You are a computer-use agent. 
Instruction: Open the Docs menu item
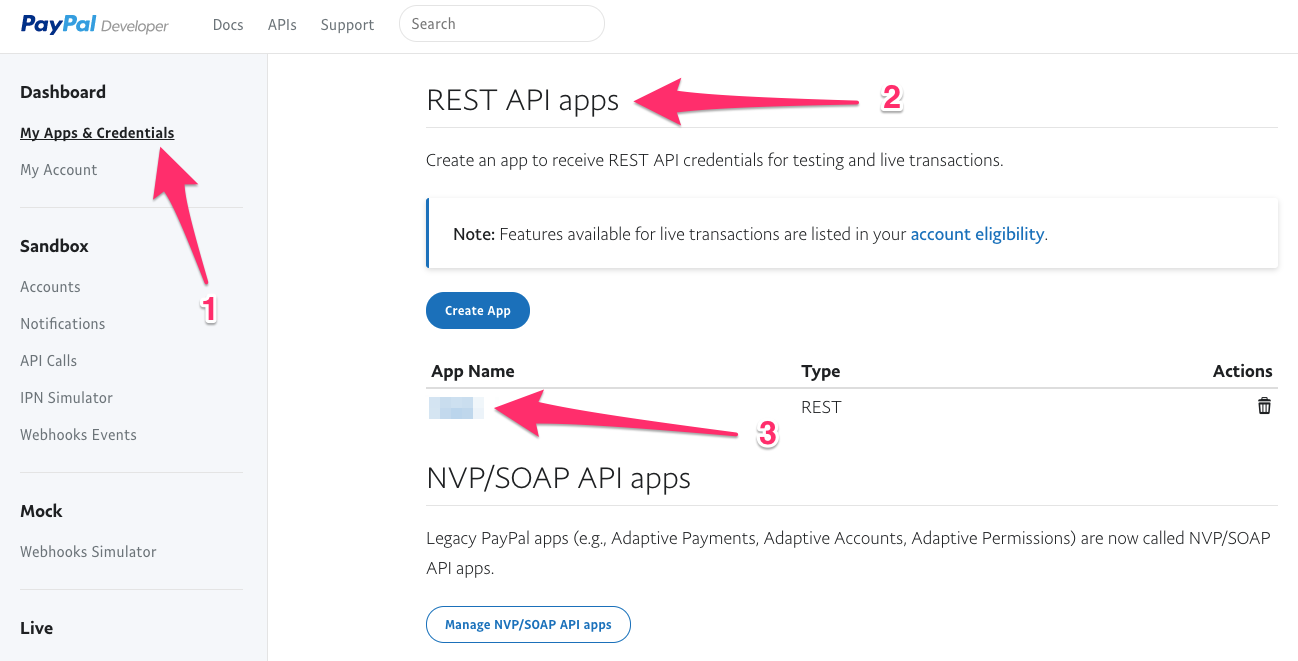(x=228, y=24)
